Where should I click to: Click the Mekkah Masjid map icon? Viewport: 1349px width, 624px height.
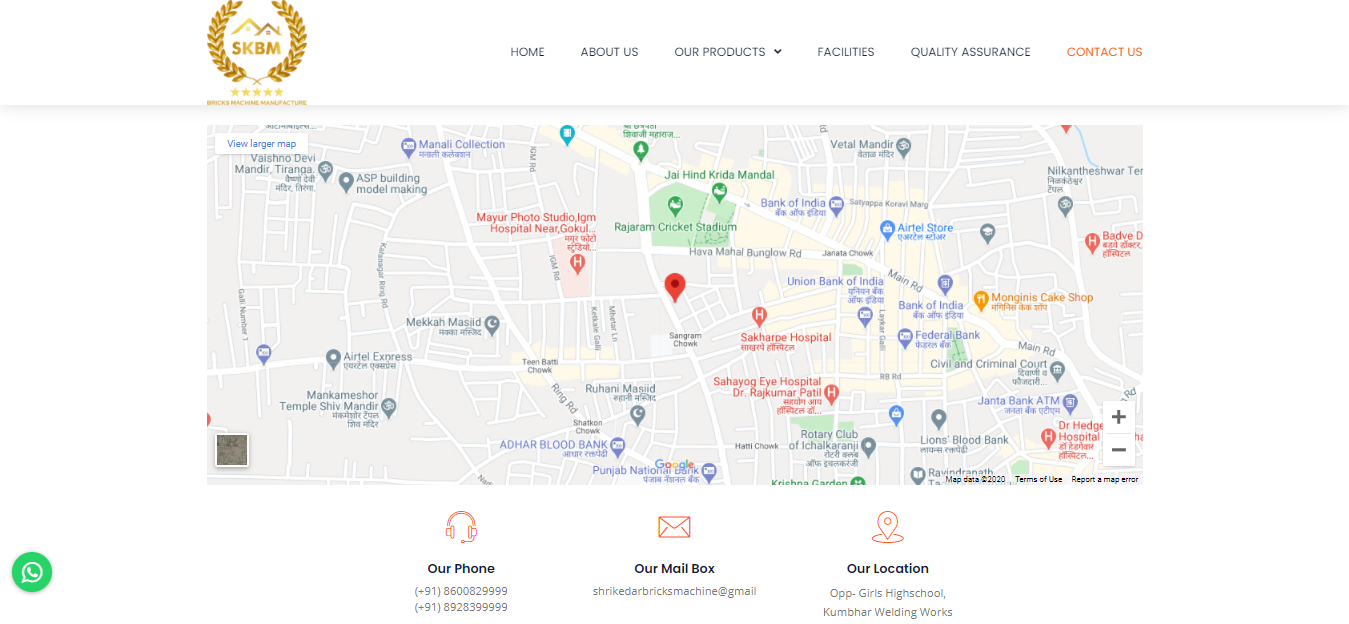click(x=491, y=323)
